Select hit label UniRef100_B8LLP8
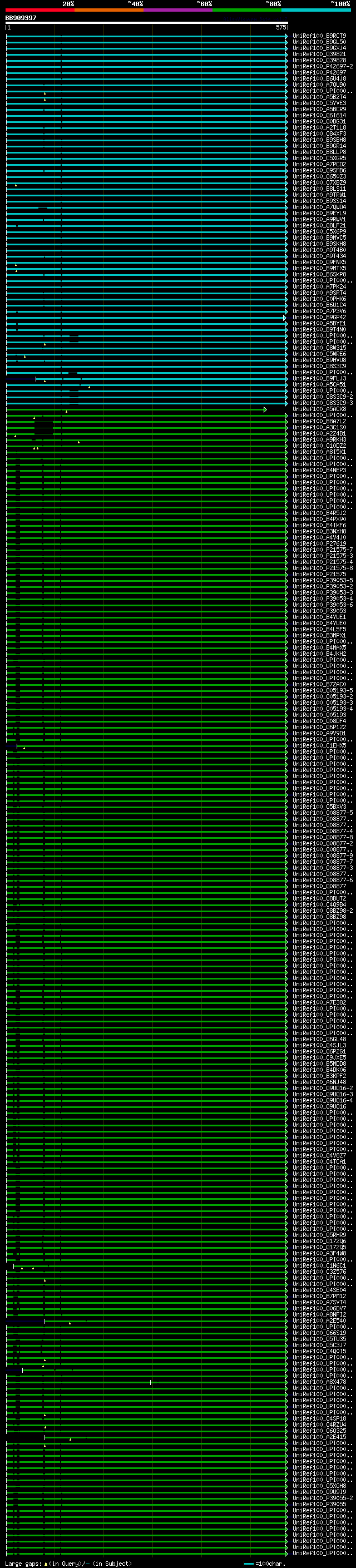Screen dimensions: 356x1568 [x=319, y=152]
